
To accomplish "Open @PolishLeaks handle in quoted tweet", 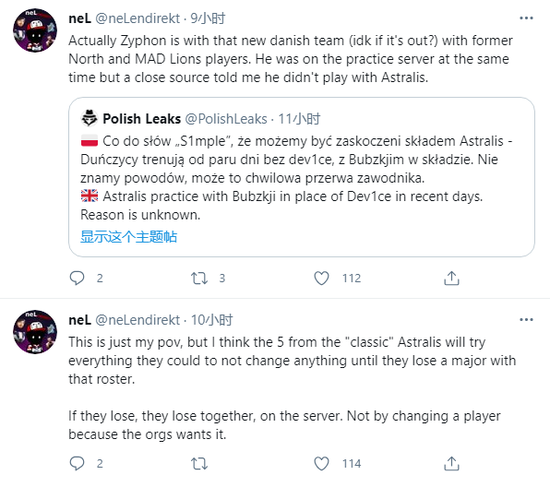I will pos(226,119).
